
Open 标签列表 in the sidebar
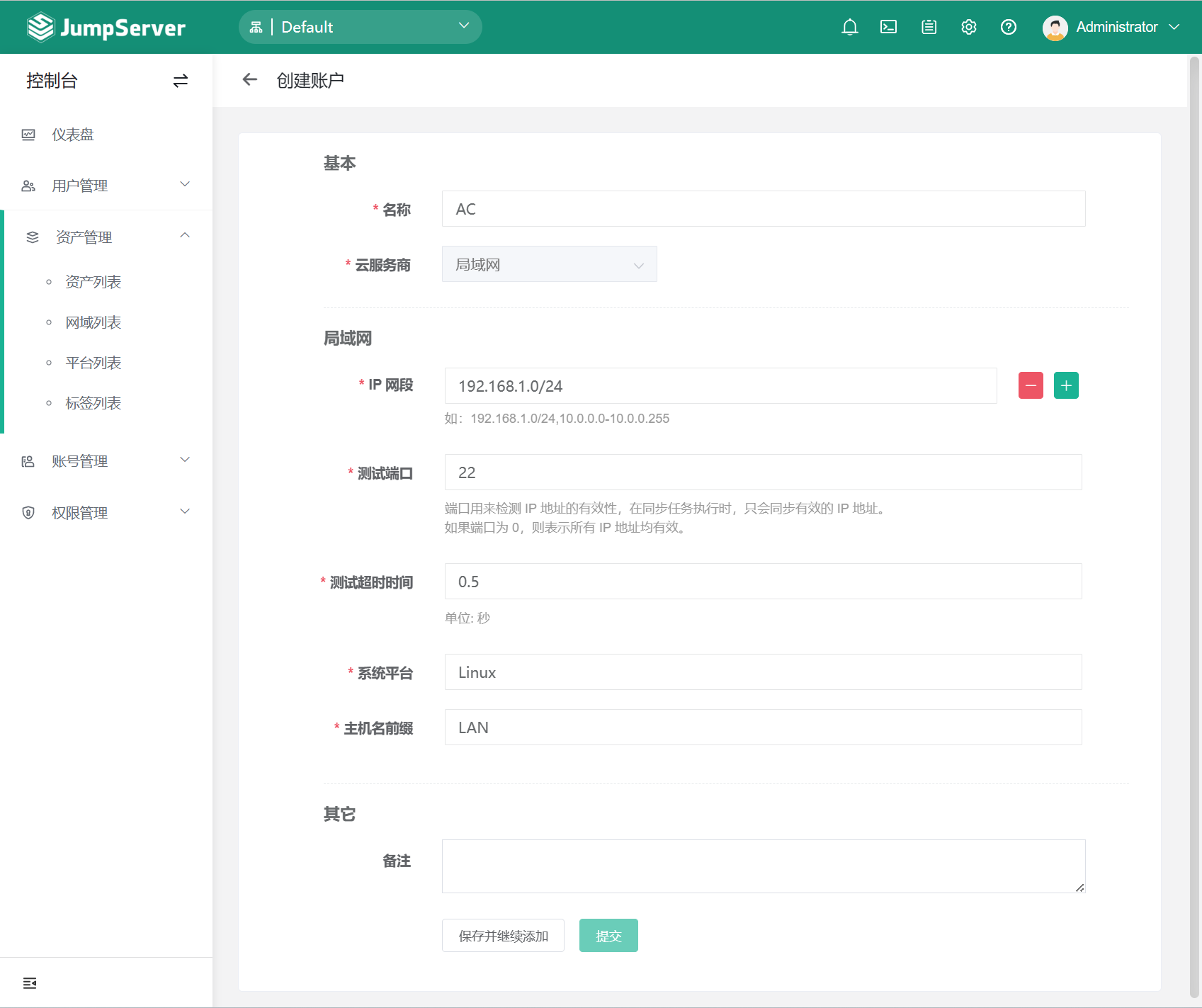(x=93, y=402)
